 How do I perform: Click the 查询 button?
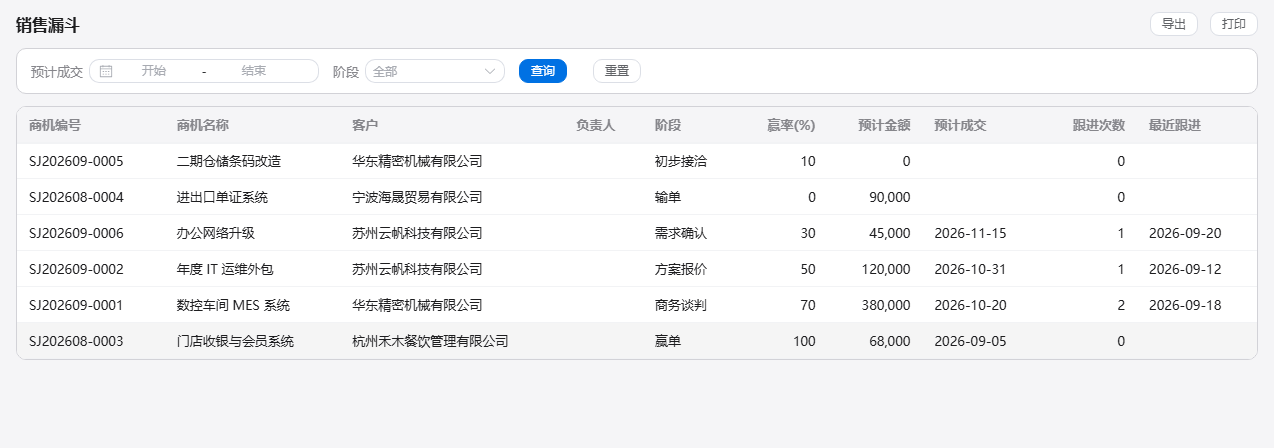543,71
